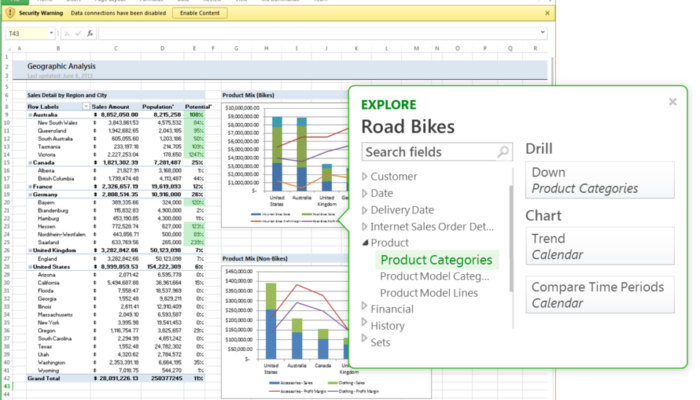
Task: Select Product Categories in the field tree
Action: click(x=436, y=260)
